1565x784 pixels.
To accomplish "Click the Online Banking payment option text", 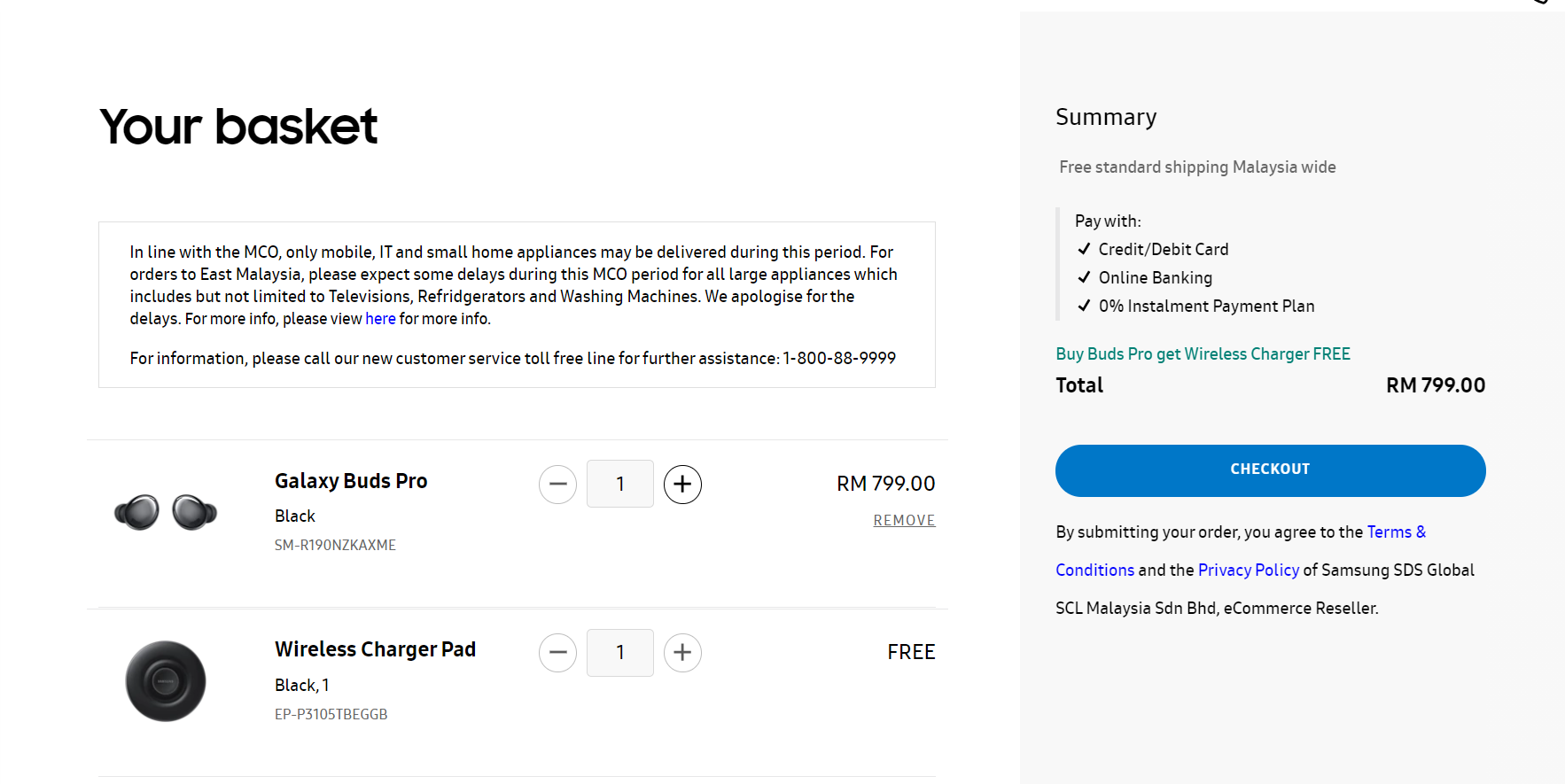I will (1155, 278).
